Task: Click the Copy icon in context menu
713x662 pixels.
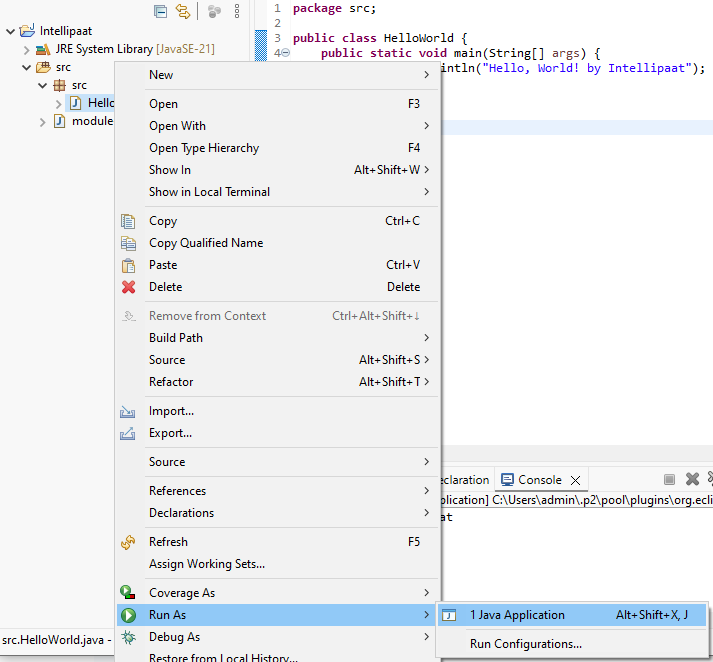Action: pos(128,221)
